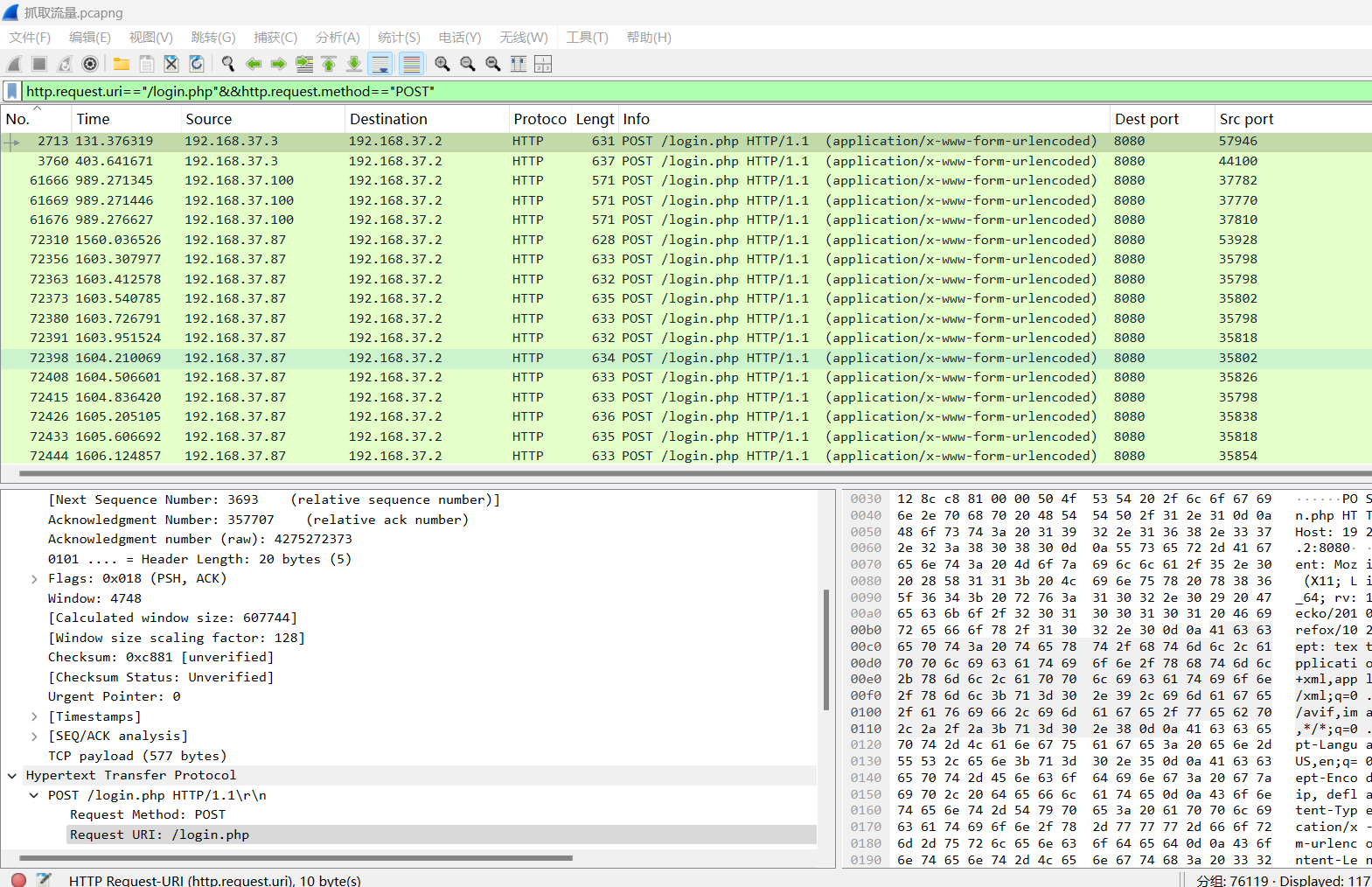Go back in packet history
Image resolution: width=1372 pixels, height=887 pixels.
(x=254, y=64)
